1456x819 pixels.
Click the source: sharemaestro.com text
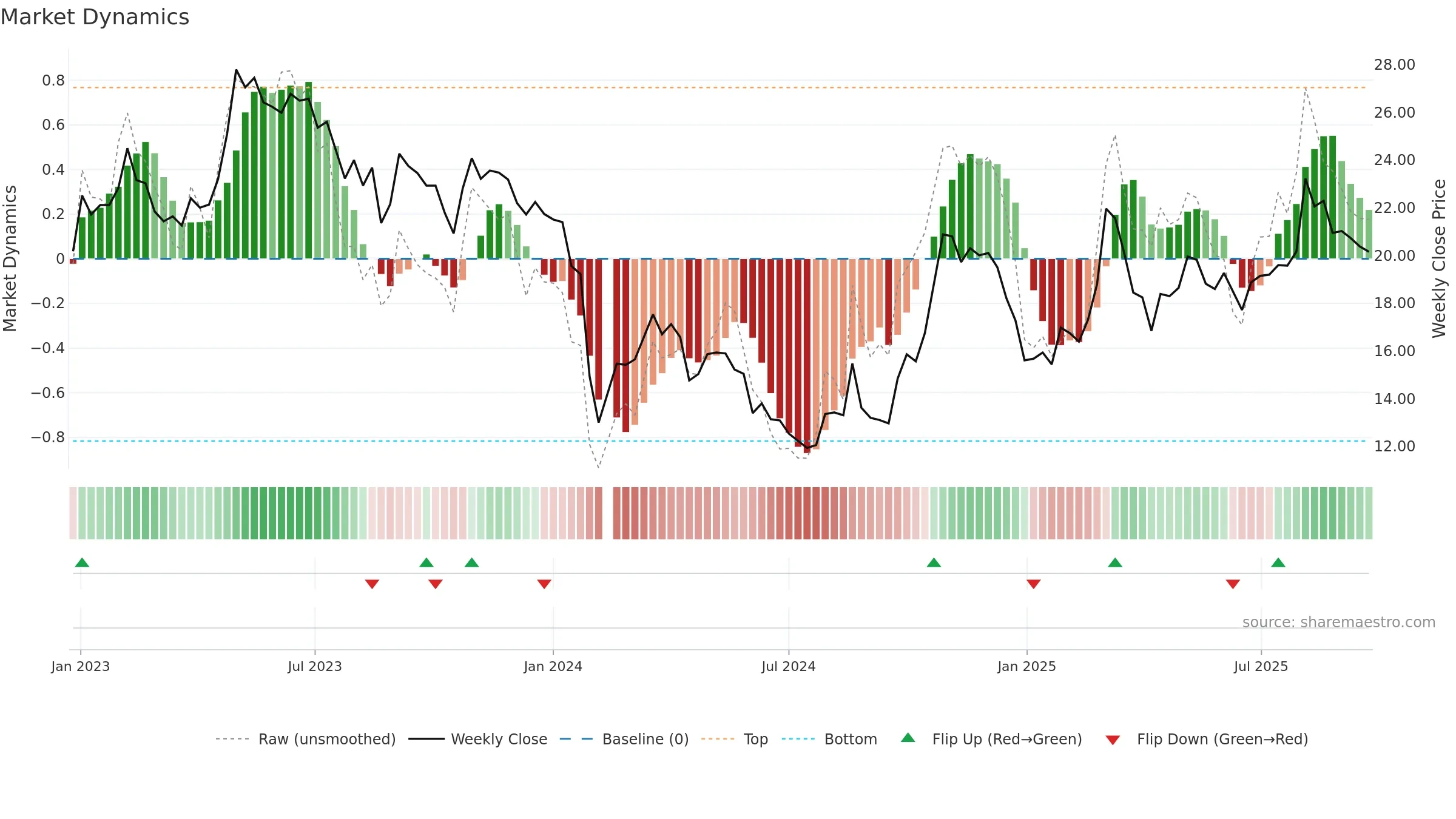(x=1339, y=622)
